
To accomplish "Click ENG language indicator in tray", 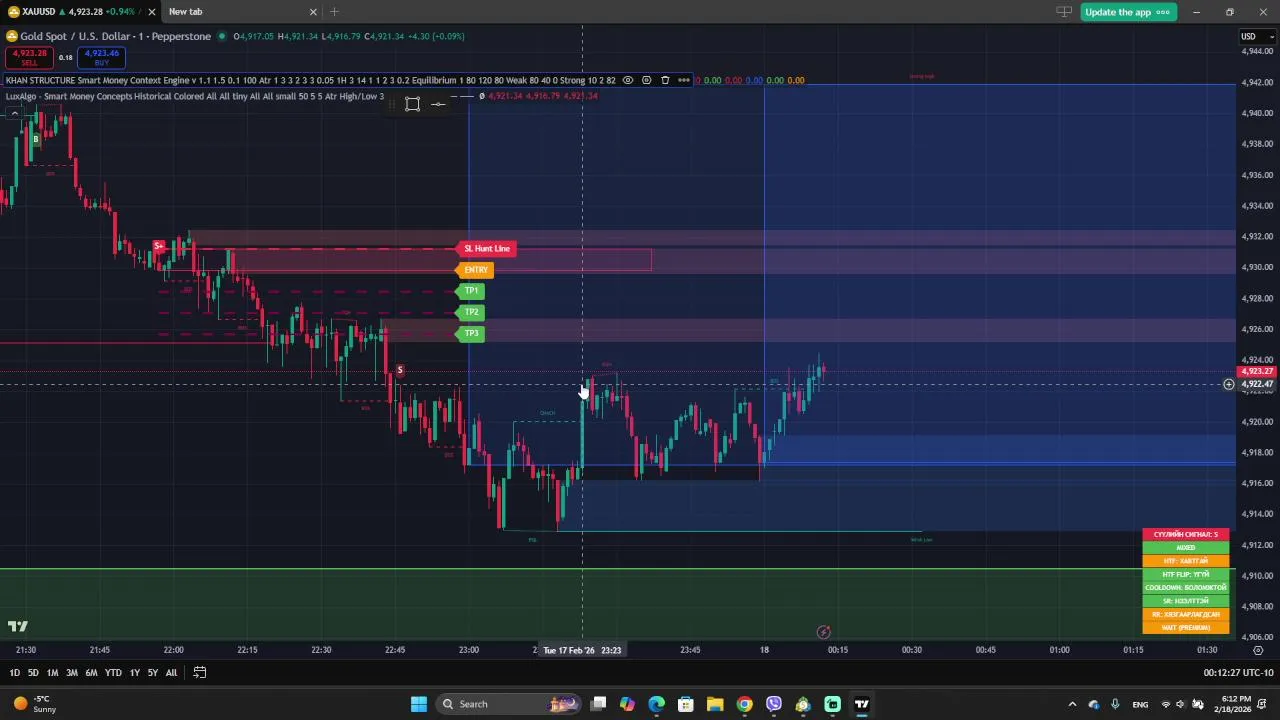I will pos(1140,705).
